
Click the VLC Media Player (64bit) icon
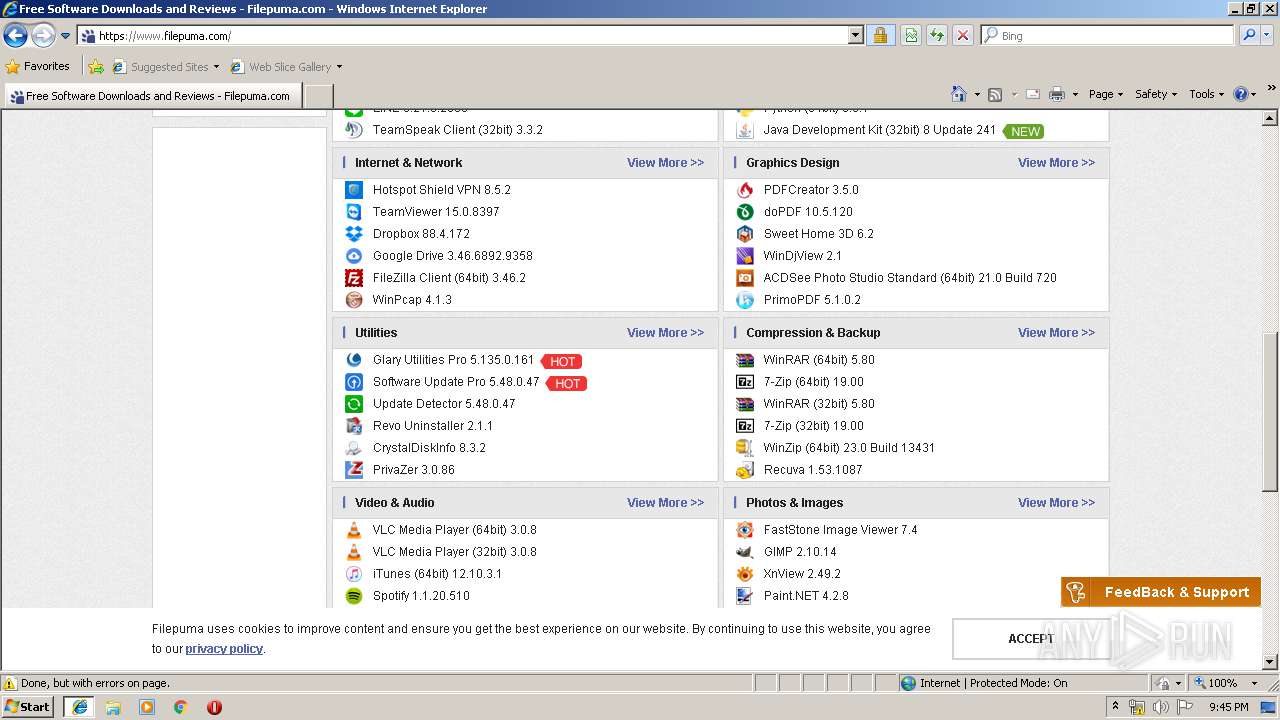click(x=354, y=530)
